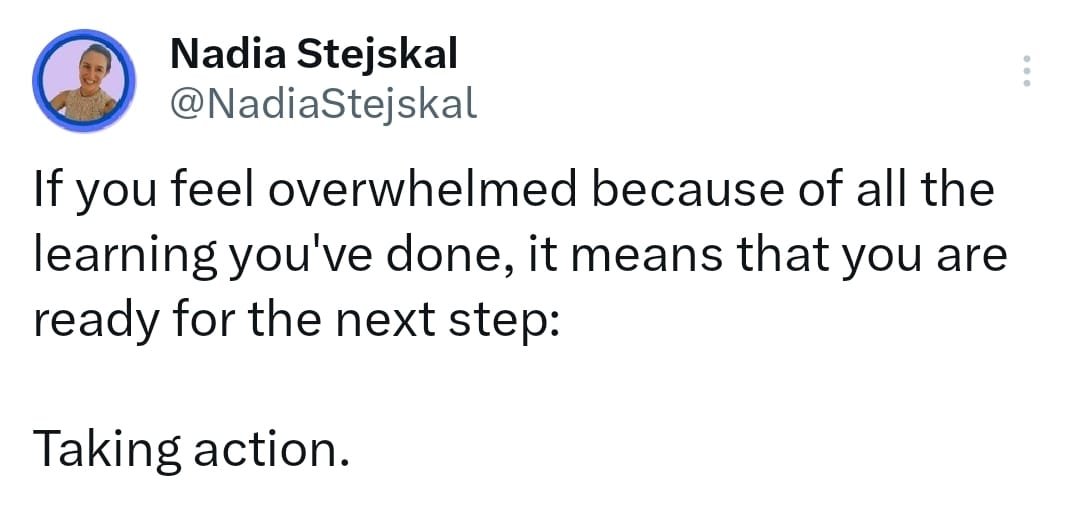The width and height of the screenshot is (1080, 515).
Task: Click the word "overwhelmed" in the tweet
Action: [421, 189]
